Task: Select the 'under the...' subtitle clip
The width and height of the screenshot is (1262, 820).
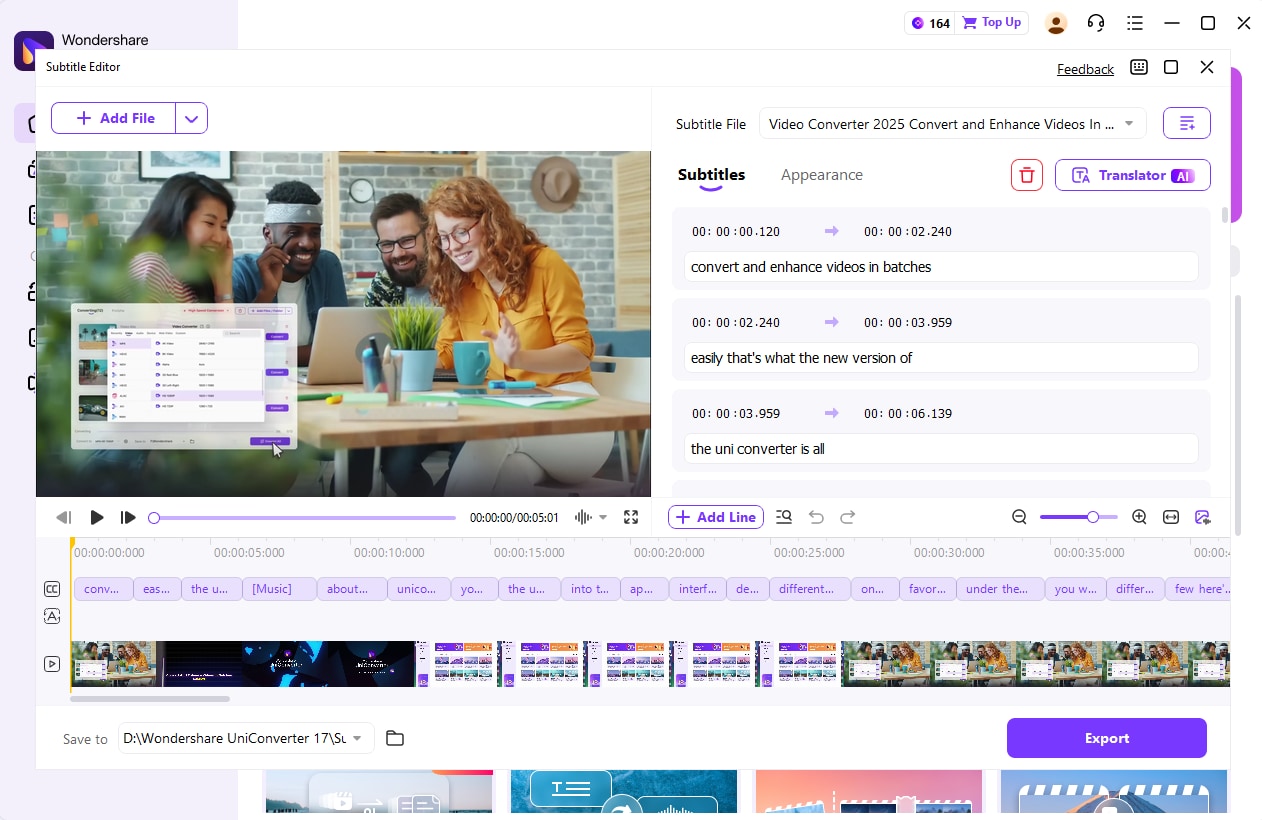Action: tap(1000, 589)
